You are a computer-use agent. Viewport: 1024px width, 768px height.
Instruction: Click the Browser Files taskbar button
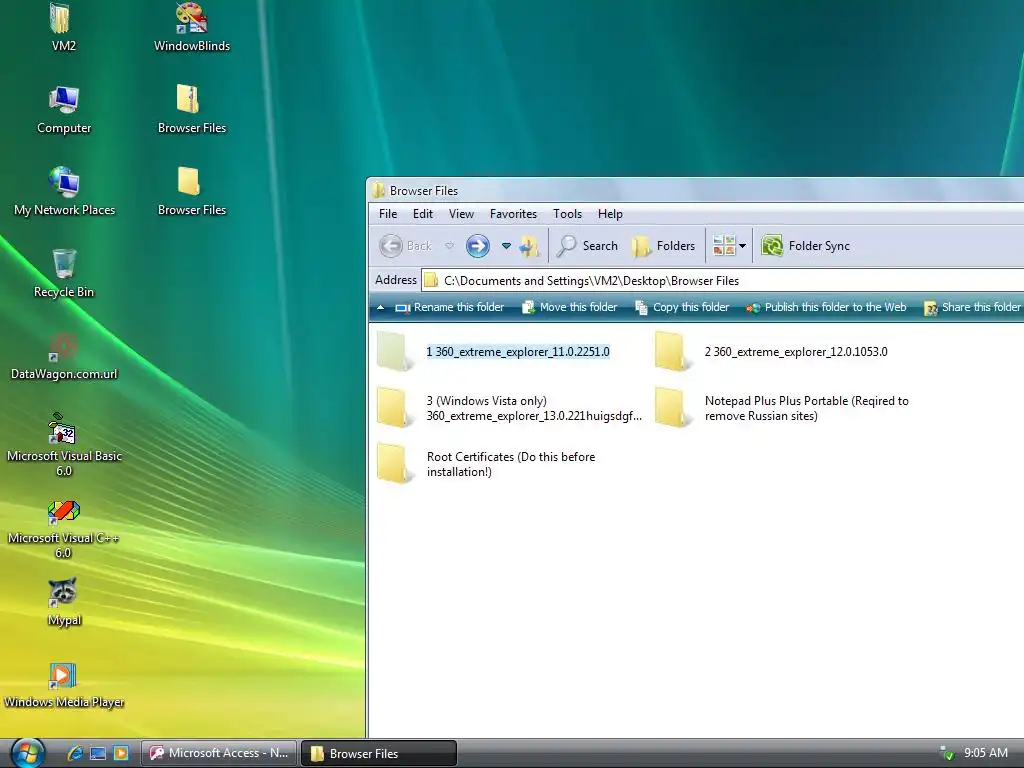tap(379, 753)
